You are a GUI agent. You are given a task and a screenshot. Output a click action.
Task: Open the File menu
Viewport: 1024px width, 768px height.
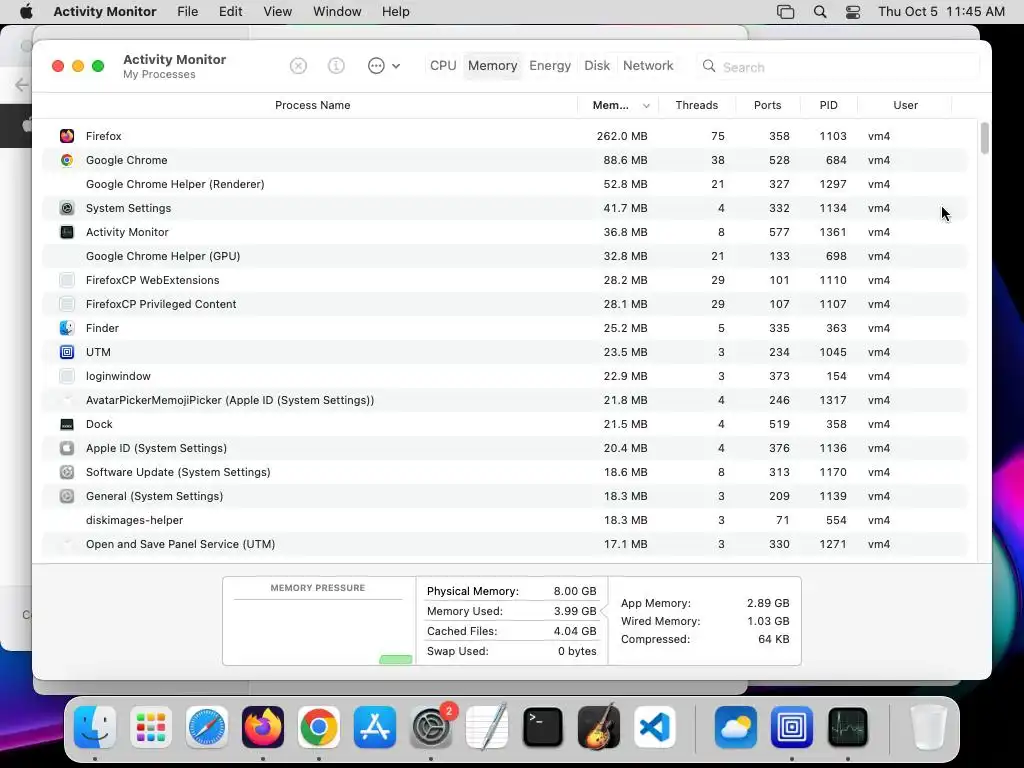click(x=187, y=12)
